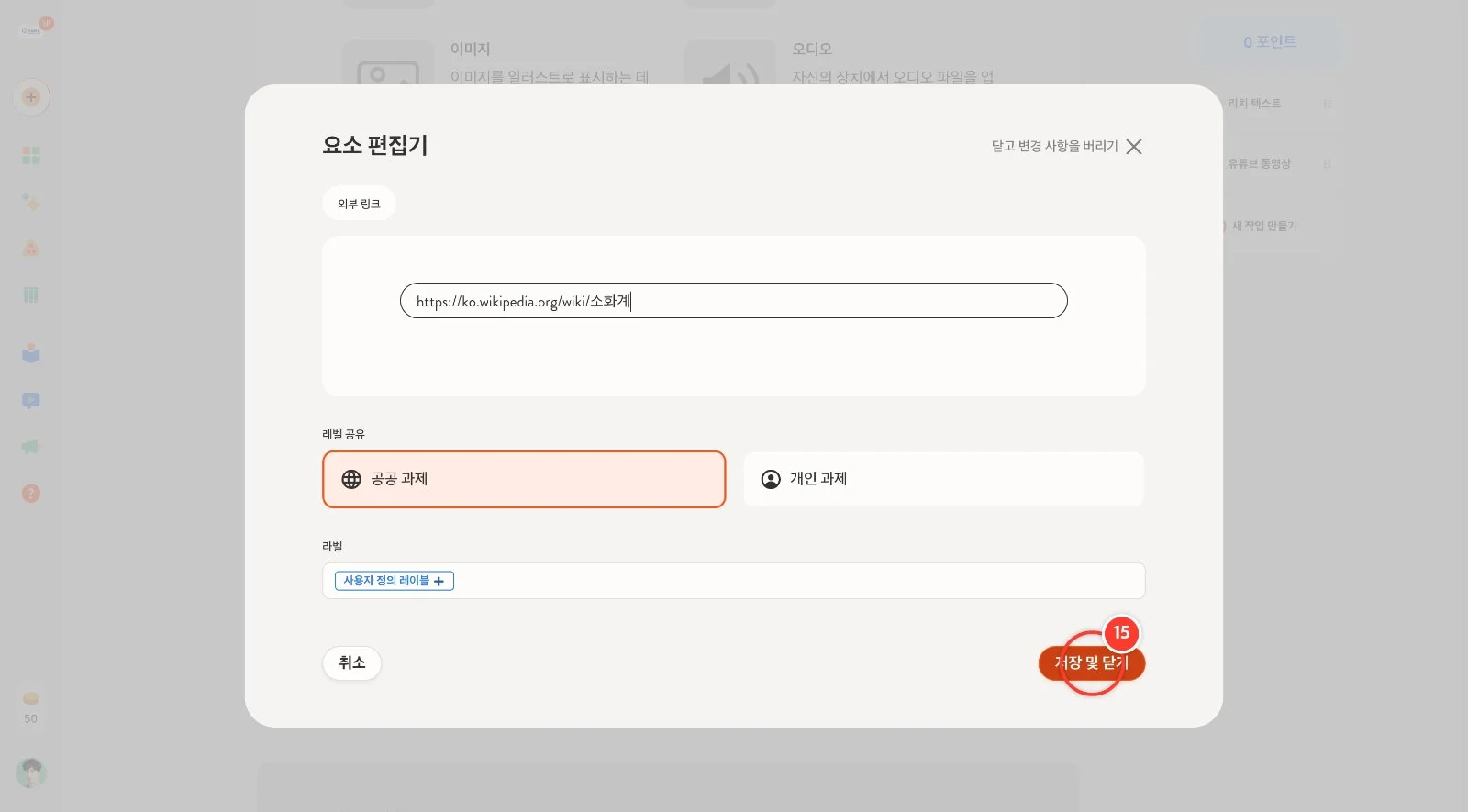This screenshot has height=812, width=1468.
Task: Open the green books icon in the sidebar
Action: [x=31, y=295]
